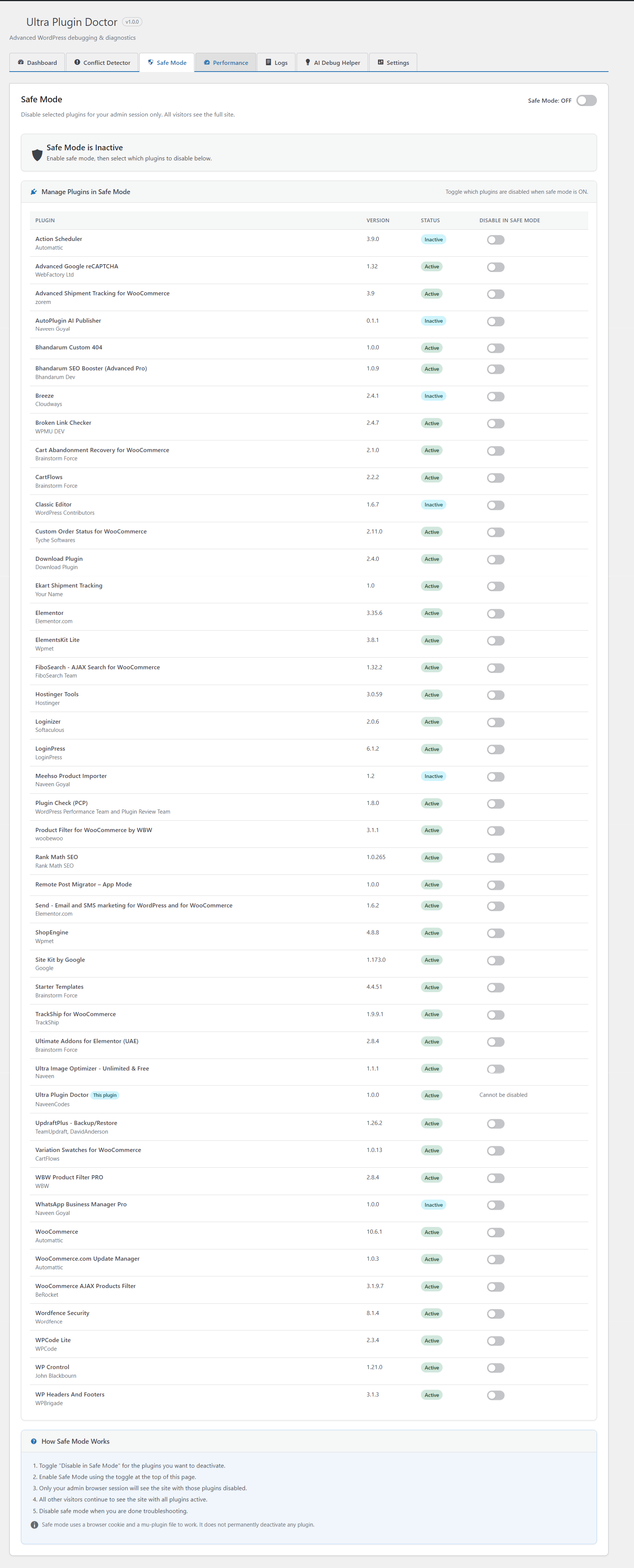The width and height of the screenshot is (634, 1568).
Task: Toggle disable for Rank Math SEO
Action: pyautogui.click(x=495, y=858)
